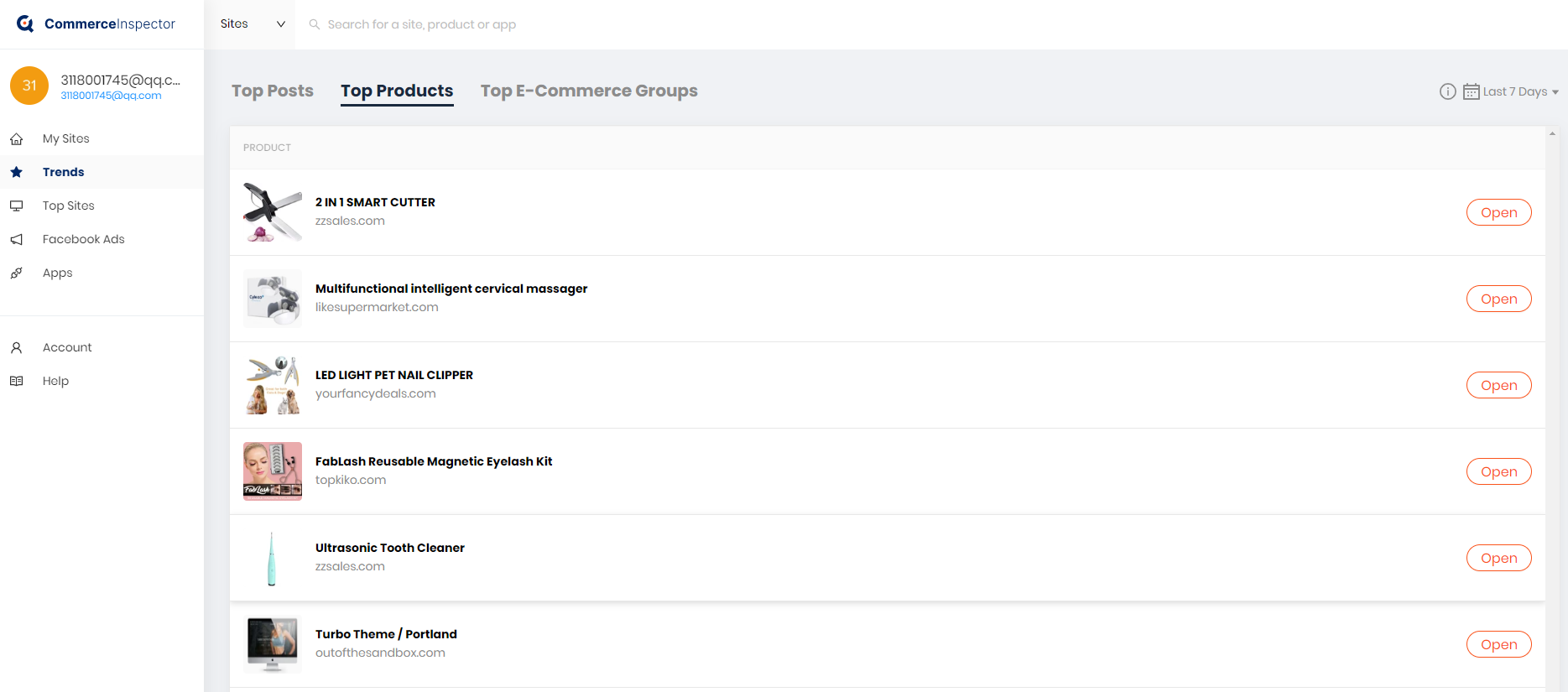Click the Help book icon
The image size is (1568, 692).
point(16,381)
